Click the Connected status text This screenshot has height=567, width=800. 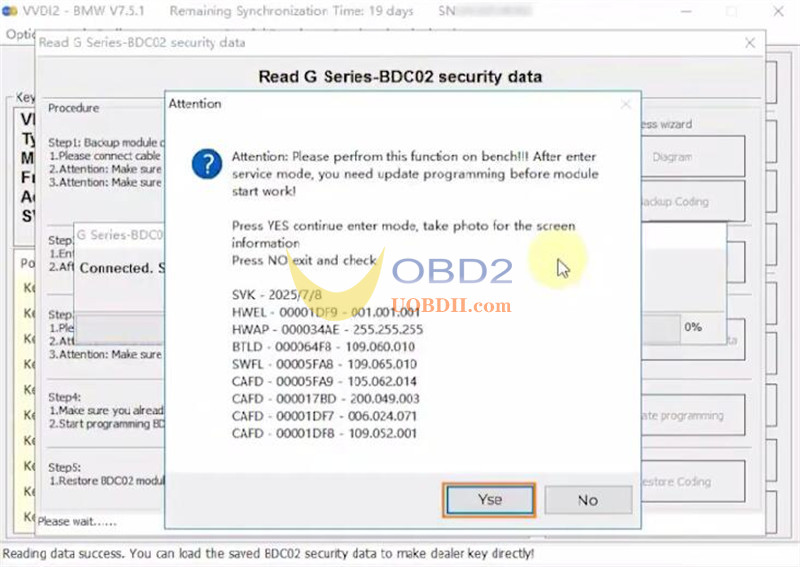click(x=122, y=268)
